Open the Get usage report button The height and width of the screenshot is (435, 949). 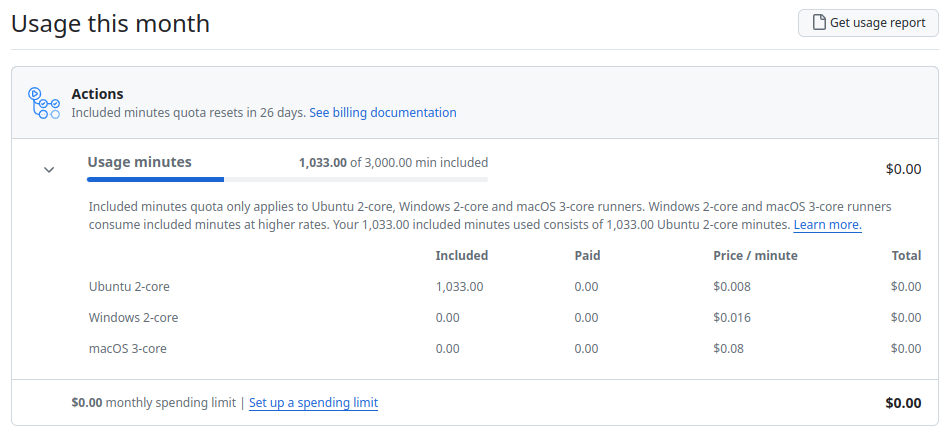click(x=868, y=23)
